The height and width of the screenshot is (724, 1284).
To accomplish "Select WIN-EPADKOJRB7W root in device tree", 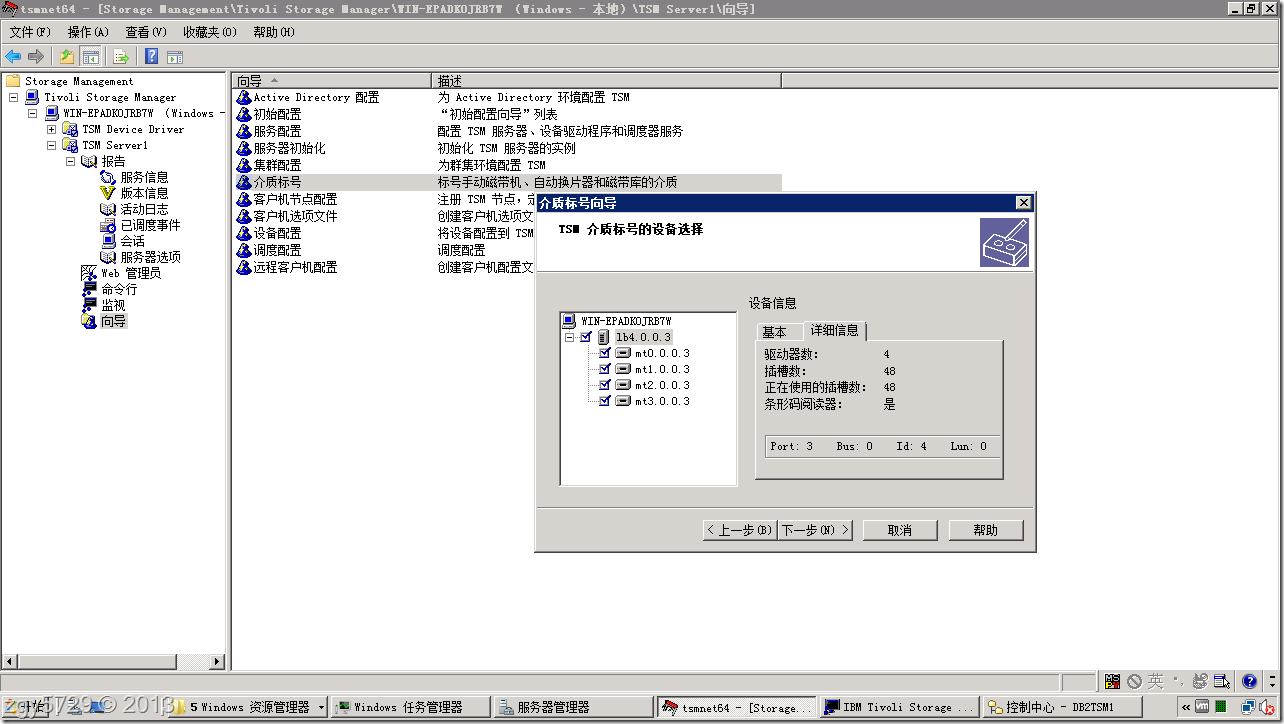I will coord(626,321).
